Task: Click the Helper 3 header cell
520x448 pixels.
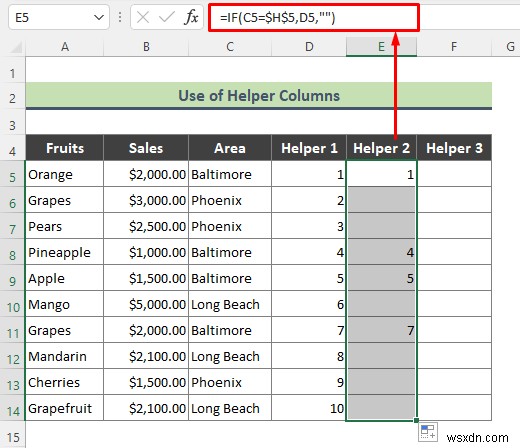Action: tap(454, 148)
